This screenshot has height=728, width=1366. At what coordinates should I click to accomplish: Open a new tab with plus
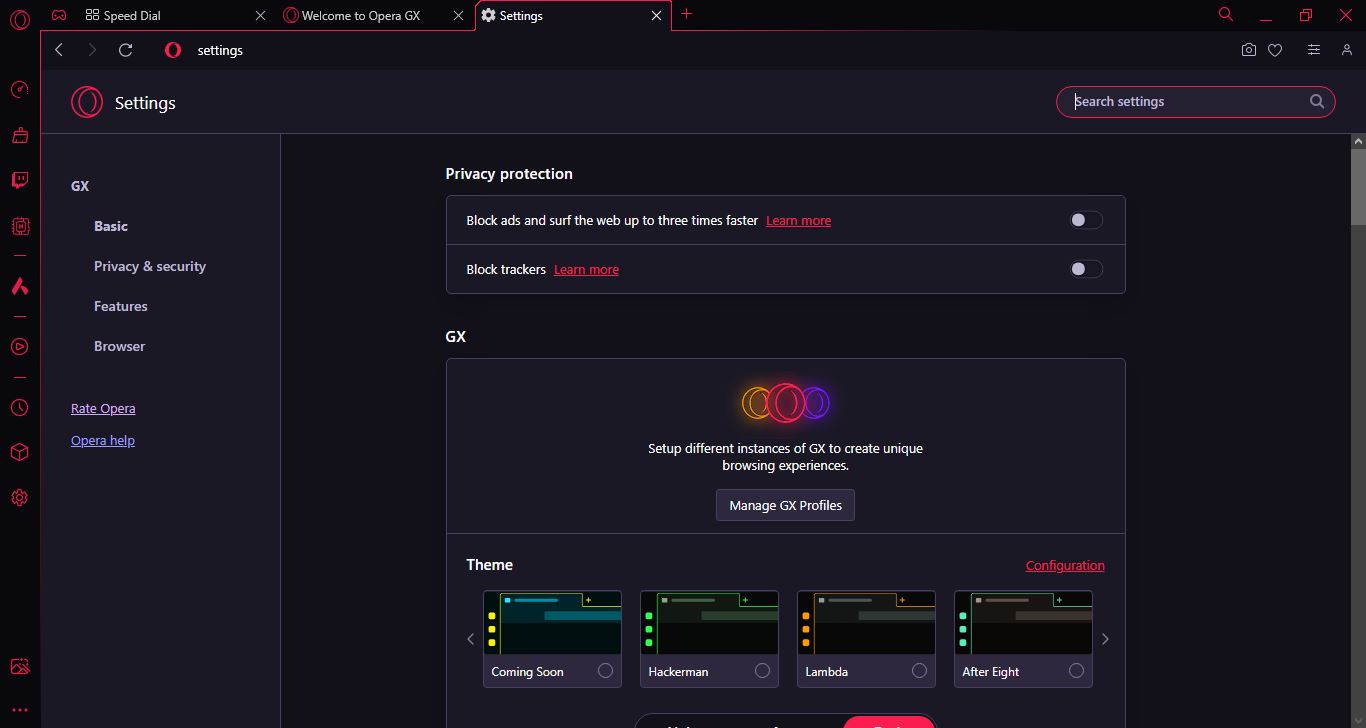pos(686,14)
